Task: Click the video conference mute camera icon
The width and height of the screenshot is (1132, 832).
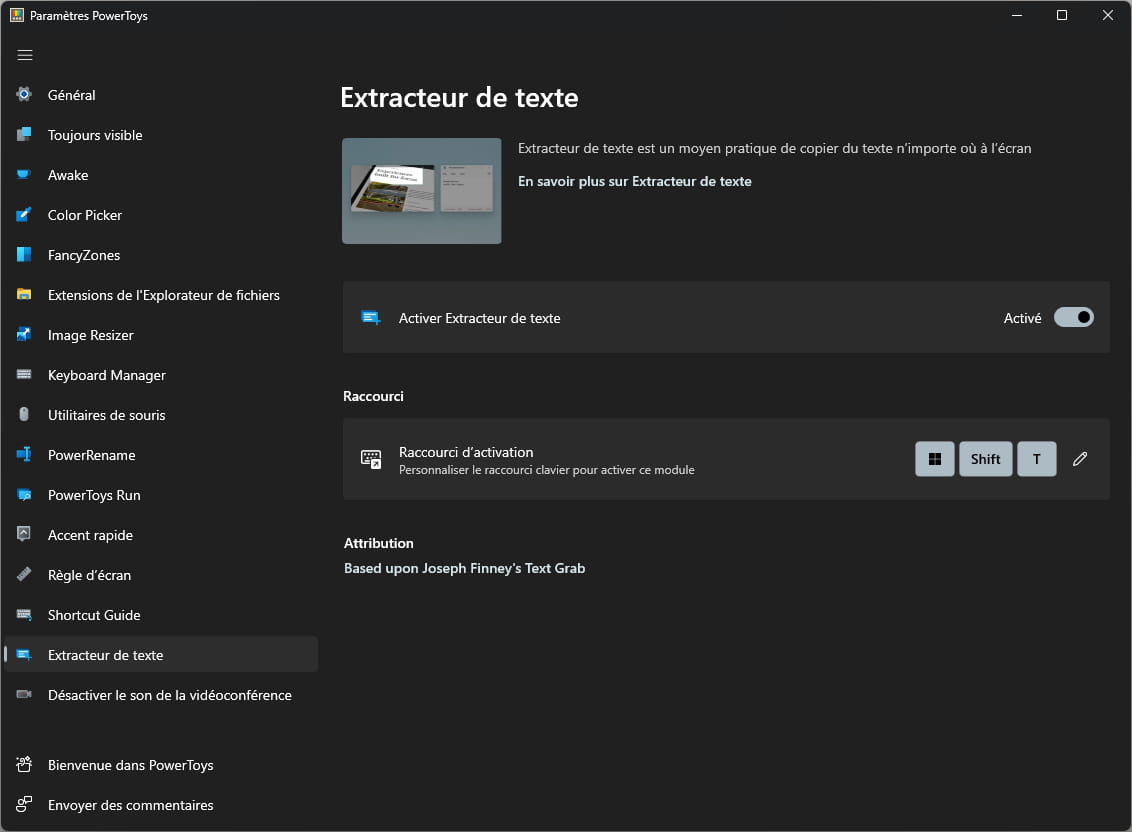Action: pos(24,694)
